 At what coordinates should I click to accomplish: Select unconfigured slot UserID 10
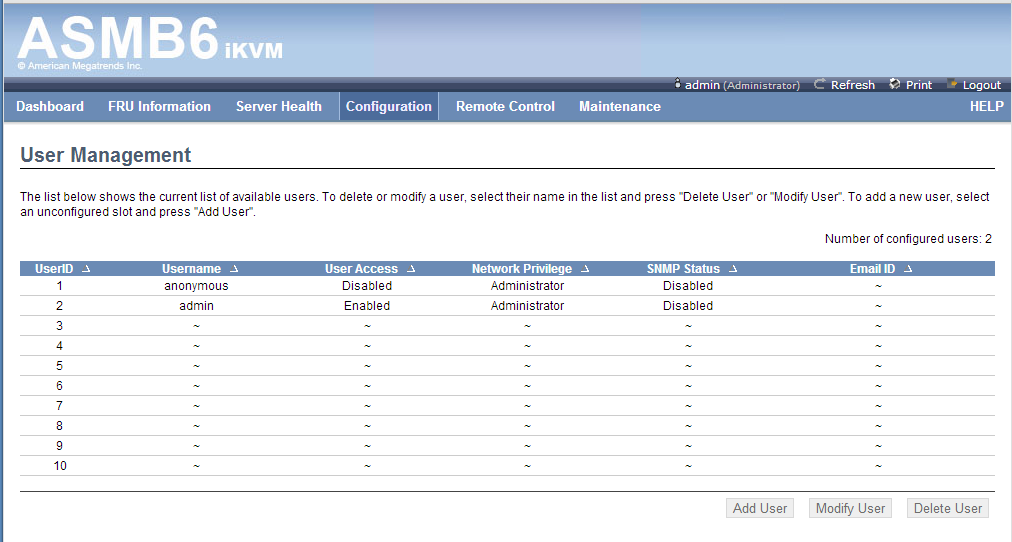click(59, 466)
